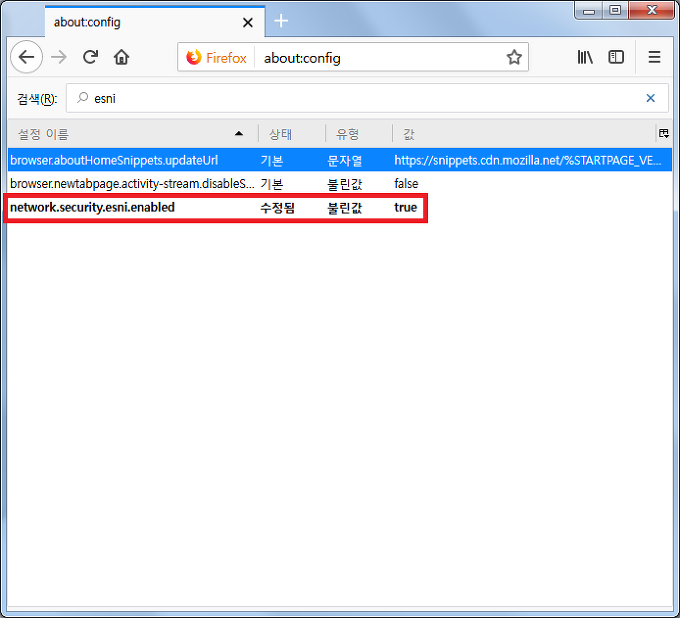This screenshot has width=680, height=618.
Task: Select the about:config tab
Action: click(154, 22)
